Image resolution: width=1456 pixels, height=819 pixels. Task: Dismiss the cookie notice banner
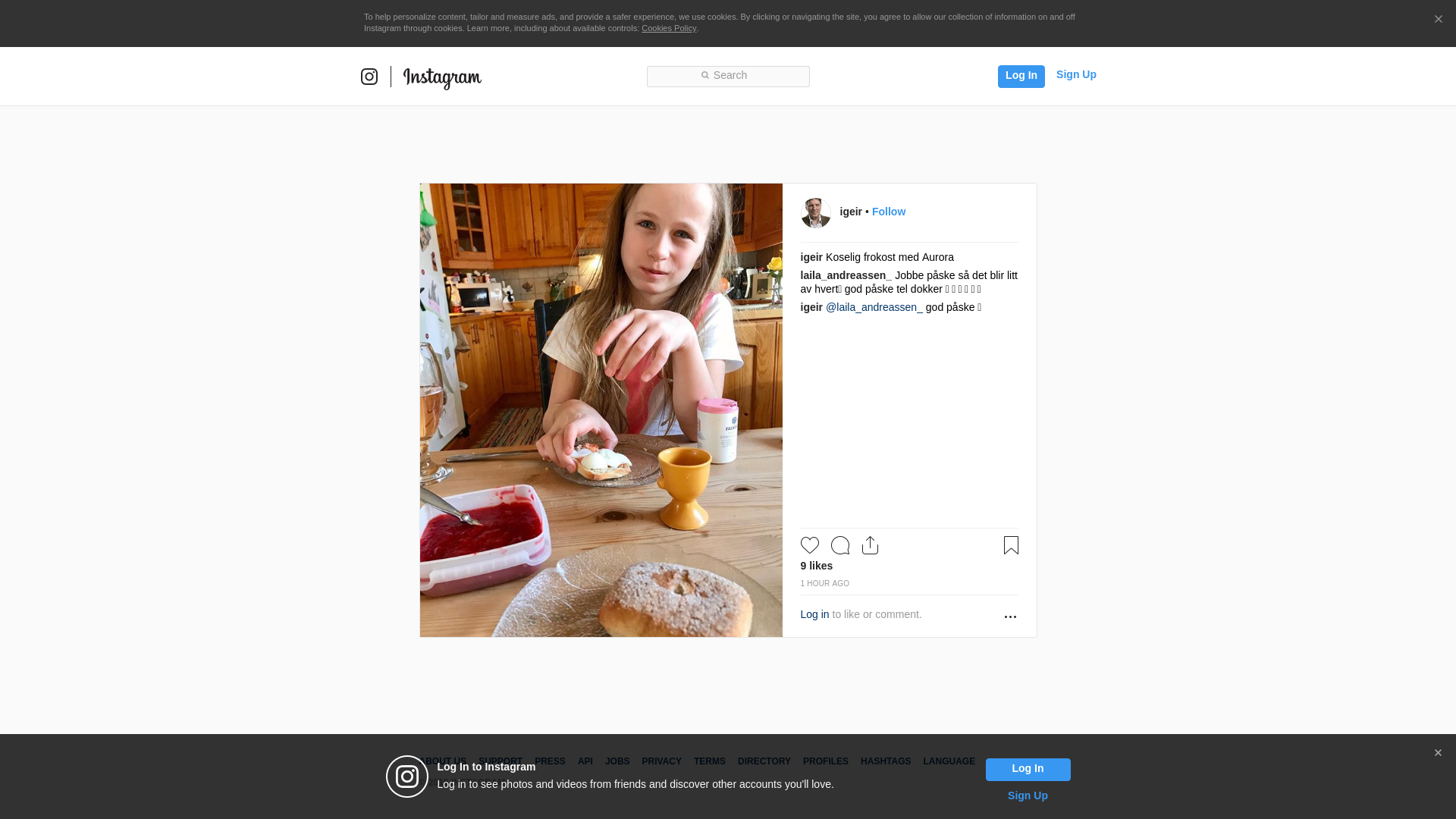point(1438,20)
